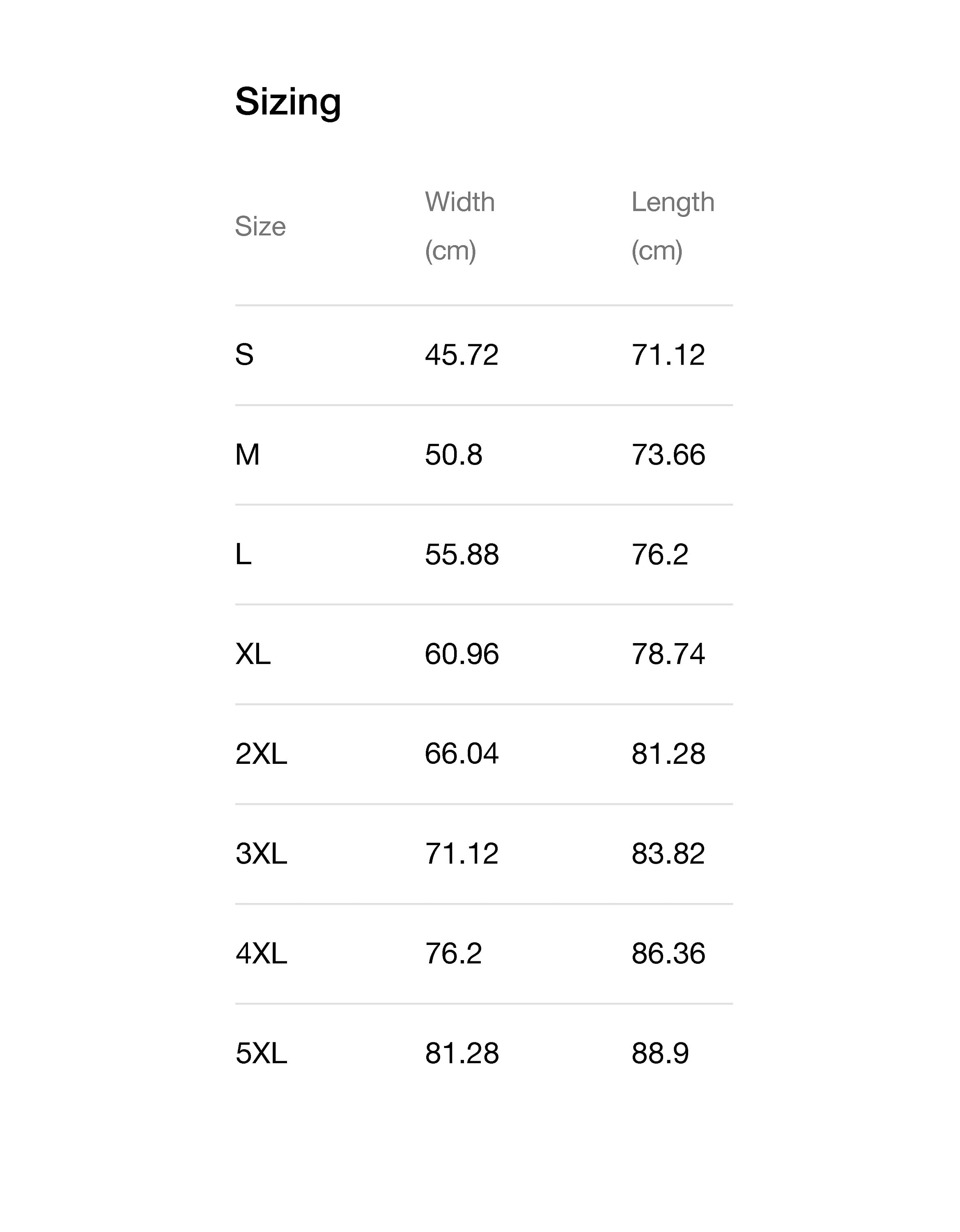Click the Width (cm) column header
The height and width of the screenshot is (1232, 960).
point(460,226)
